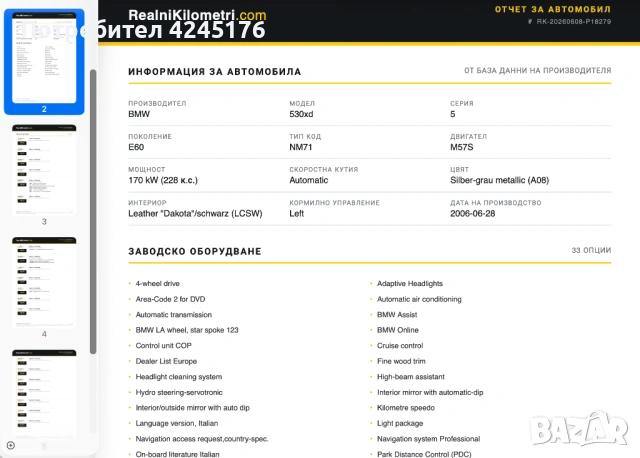640x458 pixels.
Task: Click the power value 170 kW
Action: coord(163,180)
